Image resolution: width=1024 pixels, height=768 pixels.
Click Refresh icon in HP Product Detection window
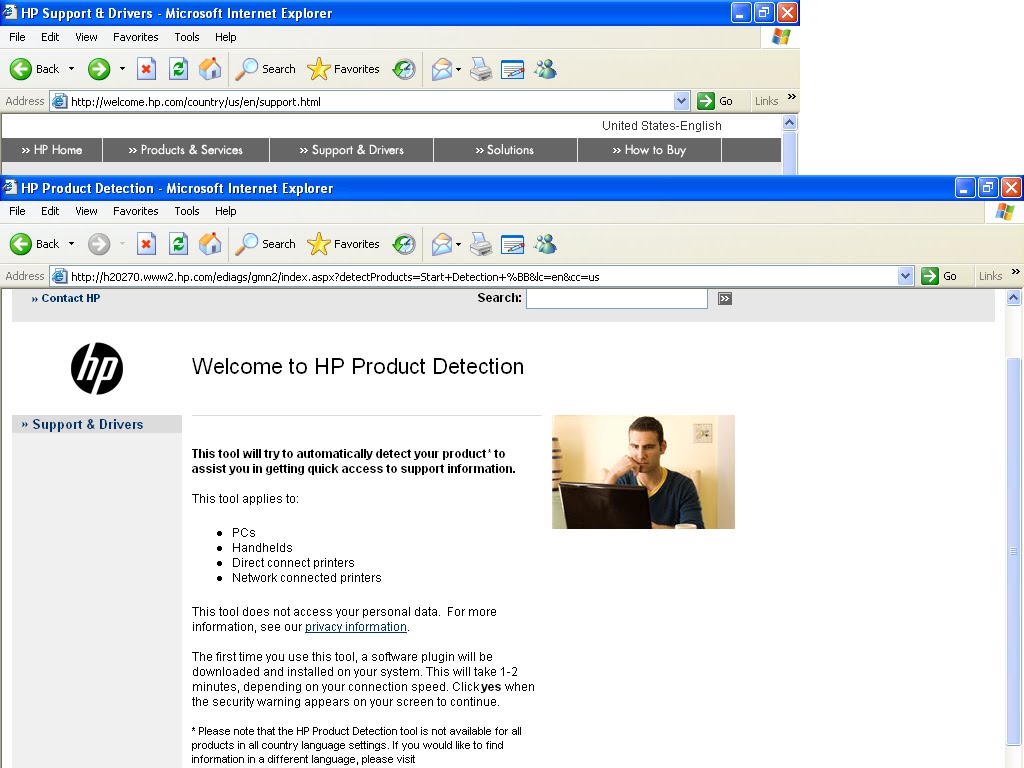[x=178, y=244]
